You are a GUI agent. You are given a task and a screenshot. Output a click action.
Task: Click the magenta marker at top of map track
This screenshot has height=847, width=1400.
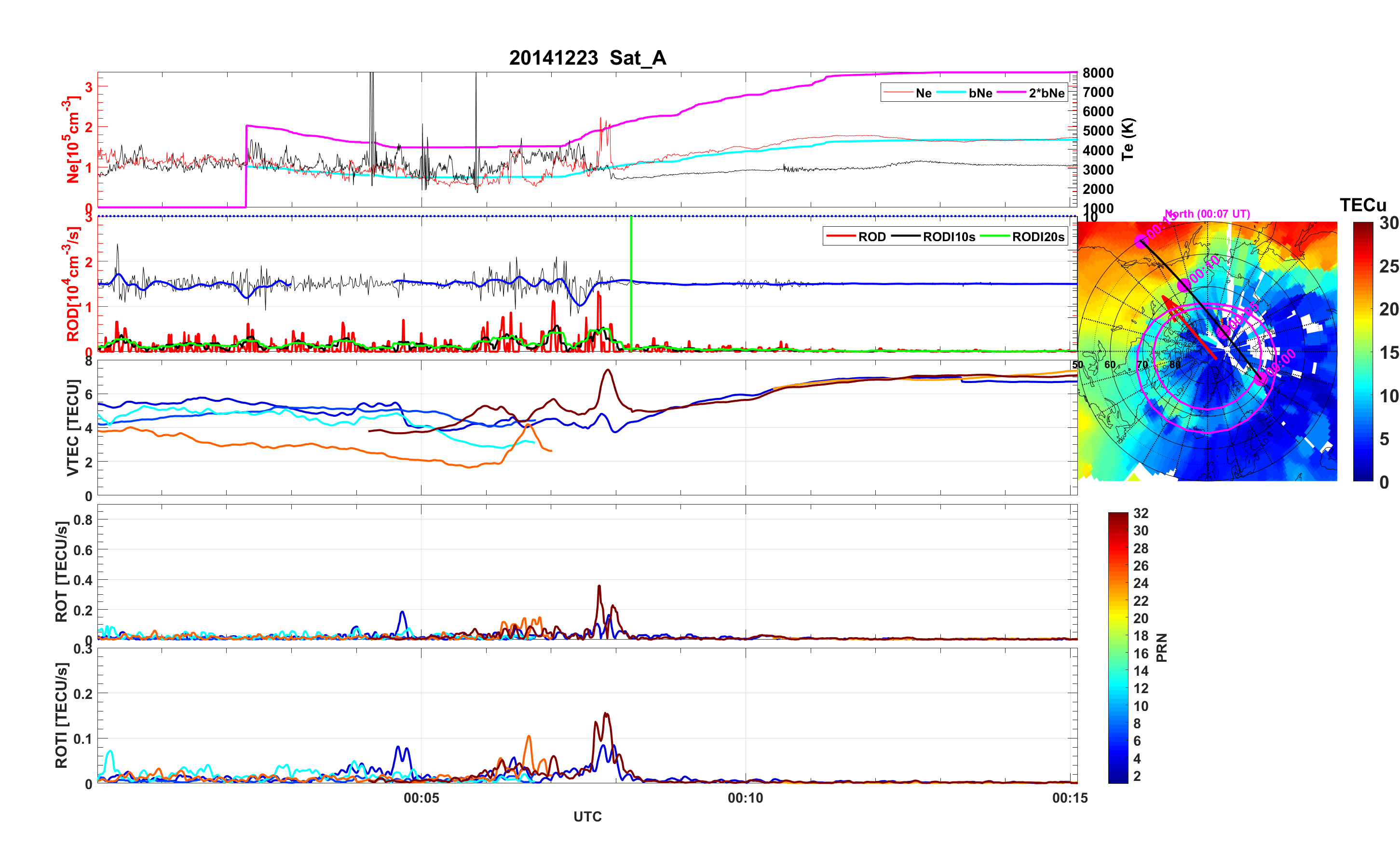point(1141,241)
